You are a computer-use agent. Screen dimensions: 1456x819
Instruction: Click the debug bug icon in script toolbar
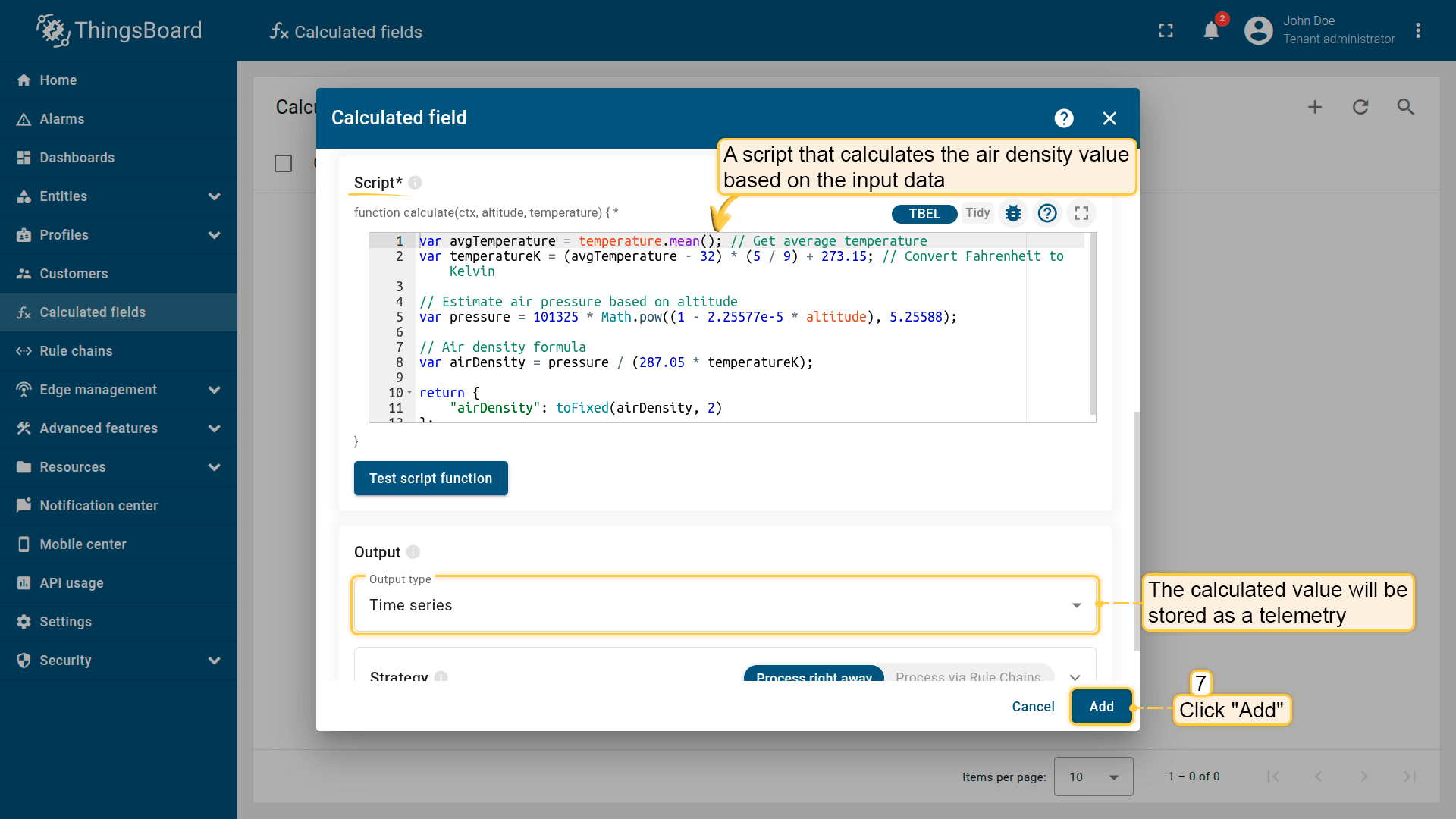coord(1013,214)
